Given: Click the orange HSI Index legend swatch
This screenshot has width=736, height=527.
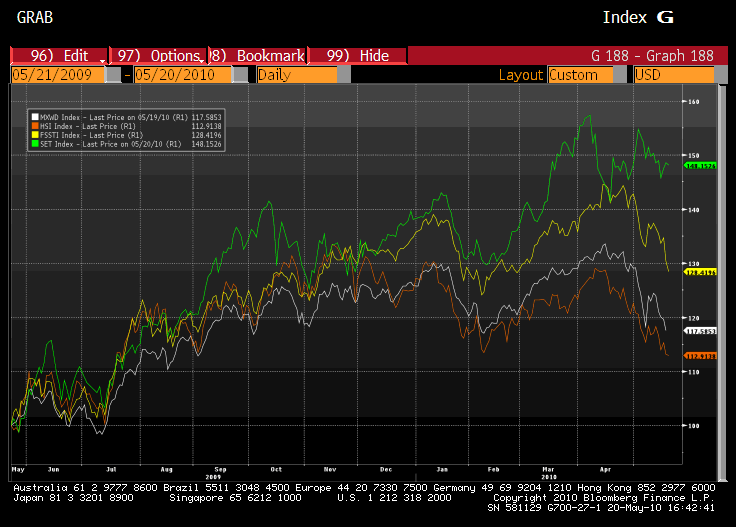Looking at the screenshot, I should tap(35, 126).
